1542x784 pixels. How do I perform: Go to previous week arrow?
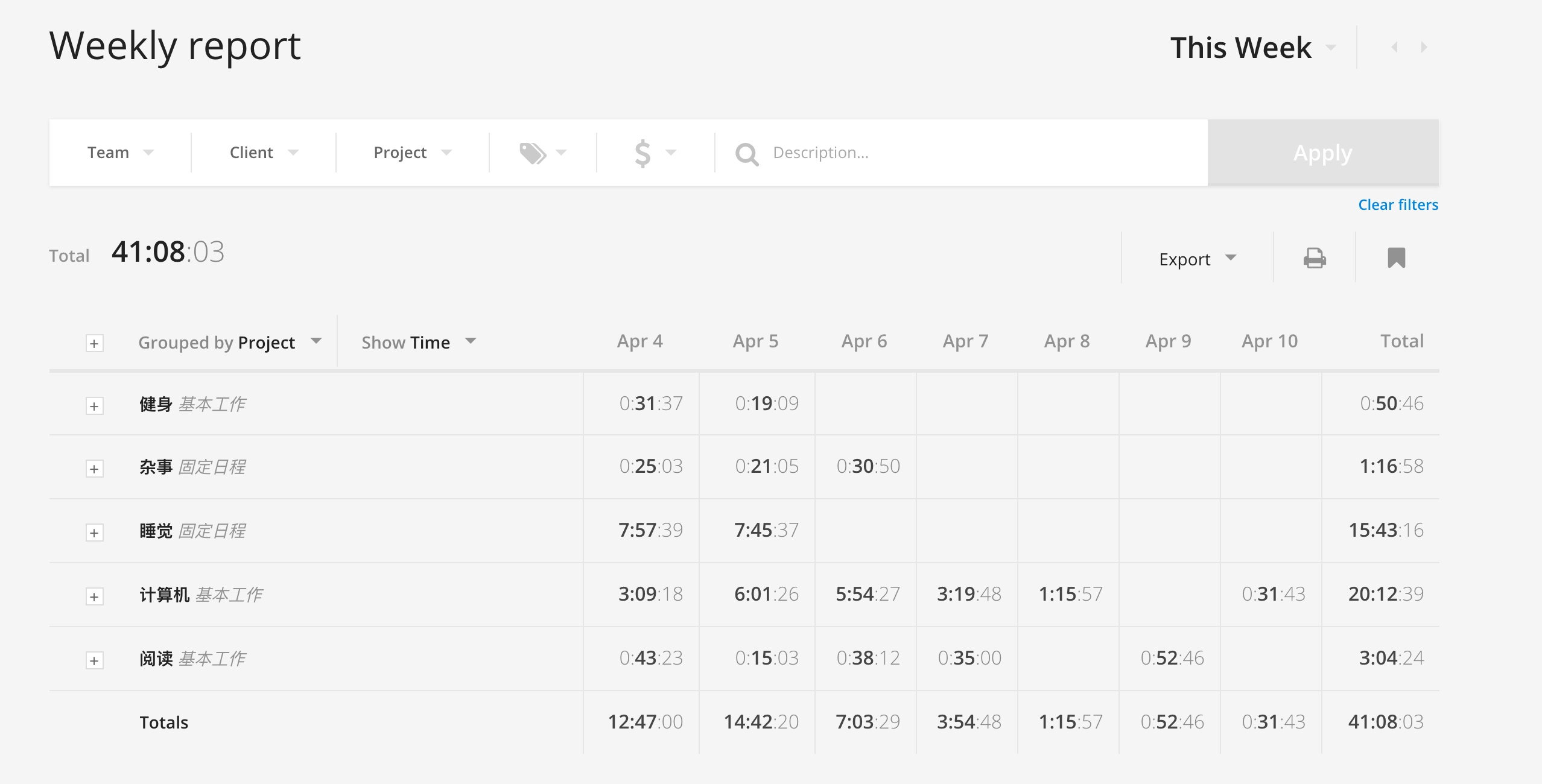coord(1395,47)
